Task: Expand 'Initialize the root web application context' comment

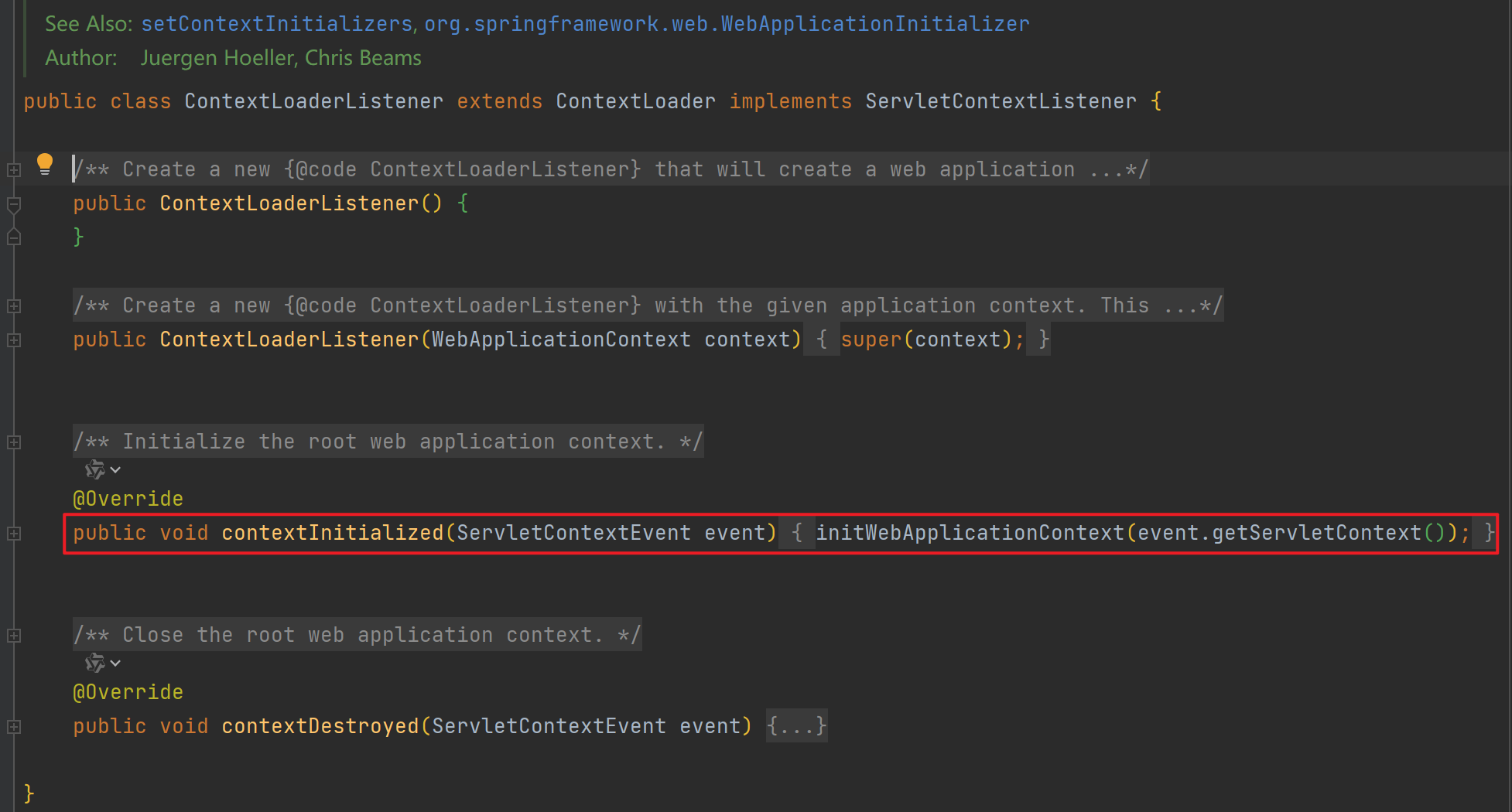Action: tap(14, 442)
